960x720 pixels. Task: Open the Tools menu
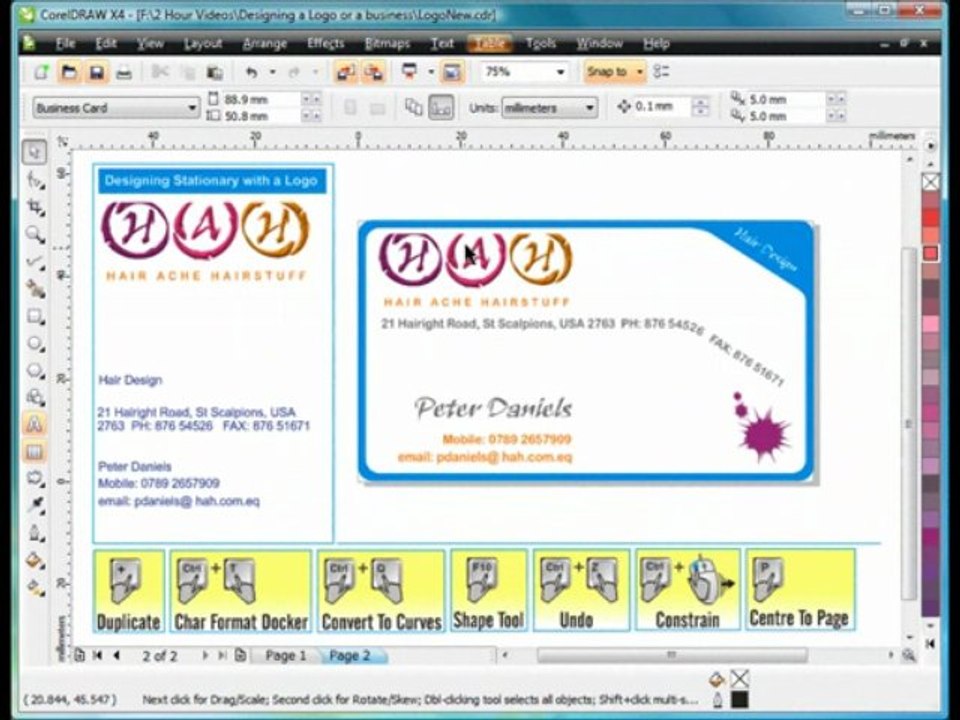point(541,43)
